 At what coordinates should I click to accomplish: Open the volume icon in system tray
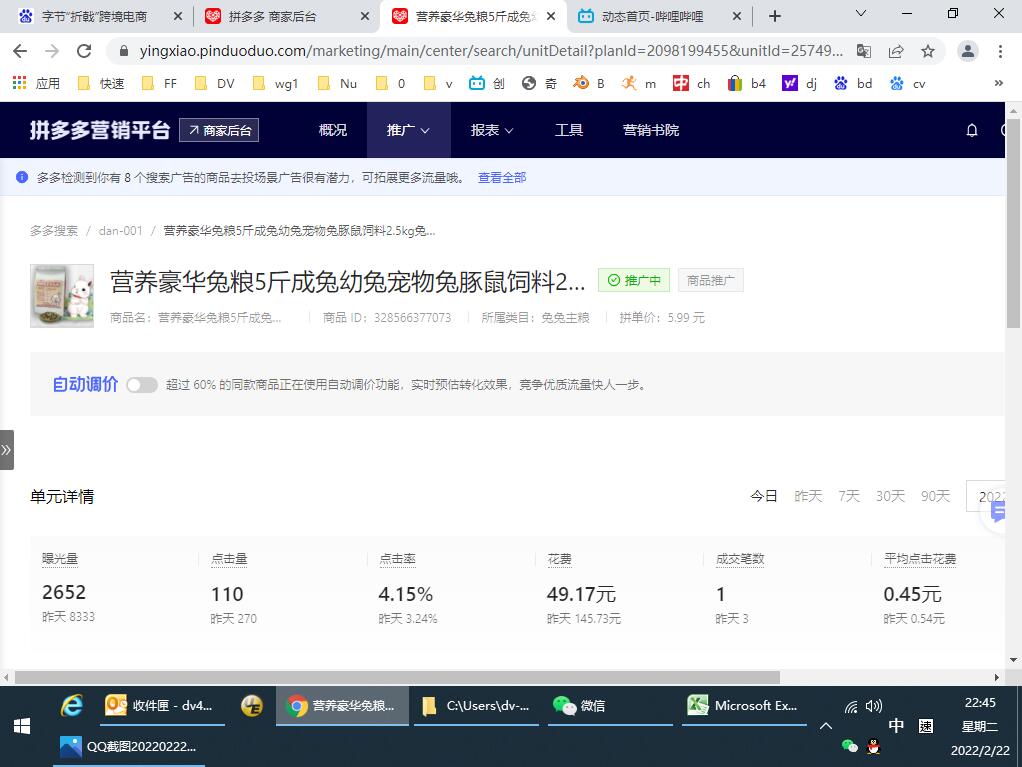click(874, 706)
